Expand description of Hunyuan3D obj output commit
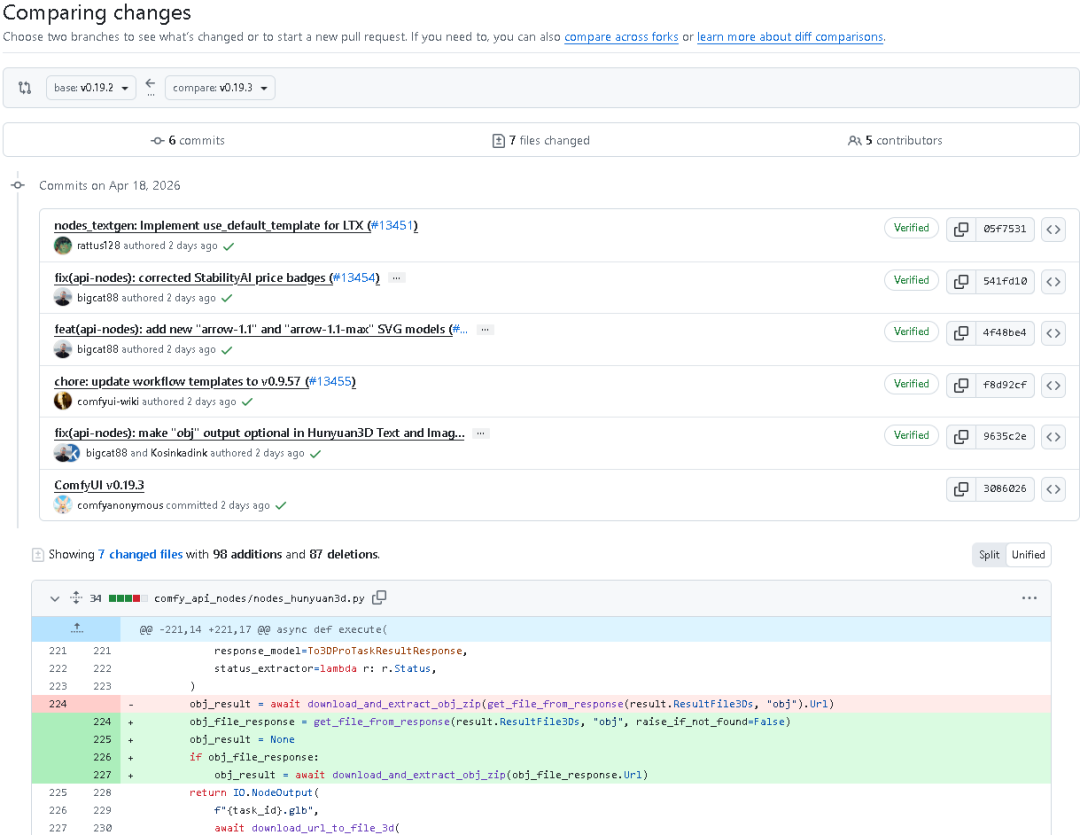The height and width of the screenshot is (835, 1080). pos(481,433)
